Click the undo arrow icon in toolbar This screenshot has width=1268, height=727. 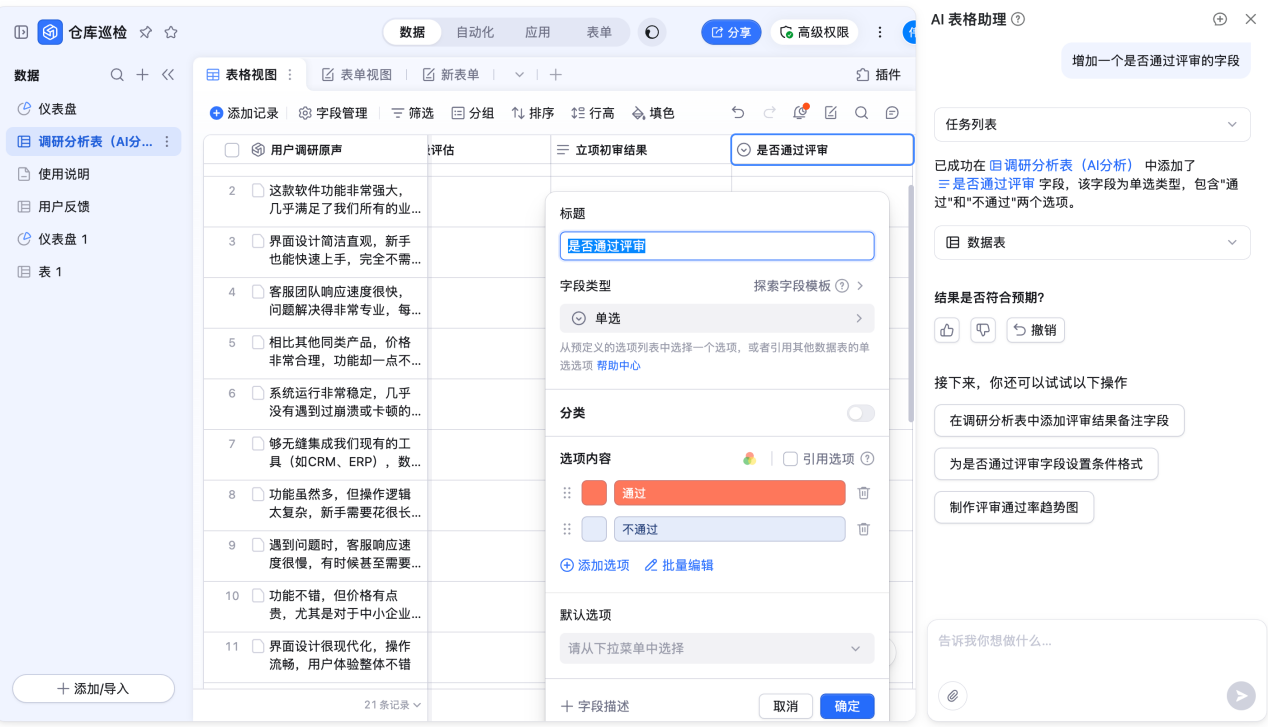[x=738, y=113]
